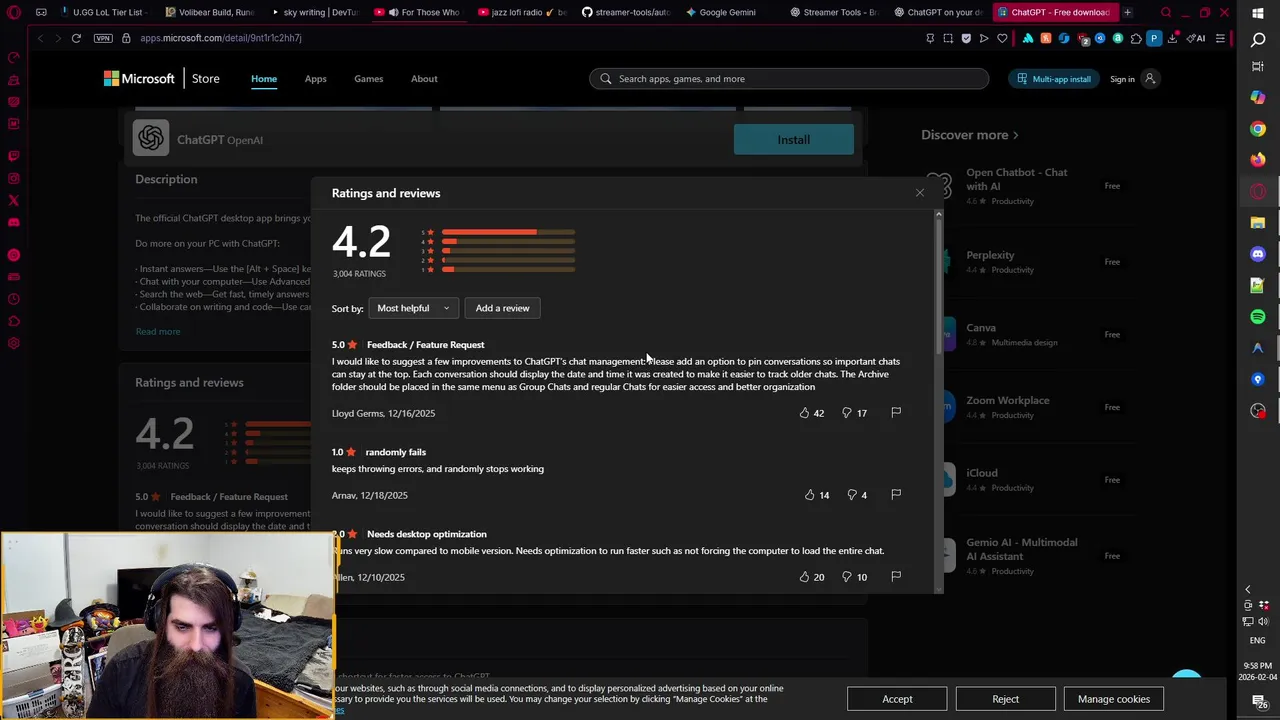The image size is (1280, 720).
Task: Open browser downloads icon
Action: [x=1172, y=38]
